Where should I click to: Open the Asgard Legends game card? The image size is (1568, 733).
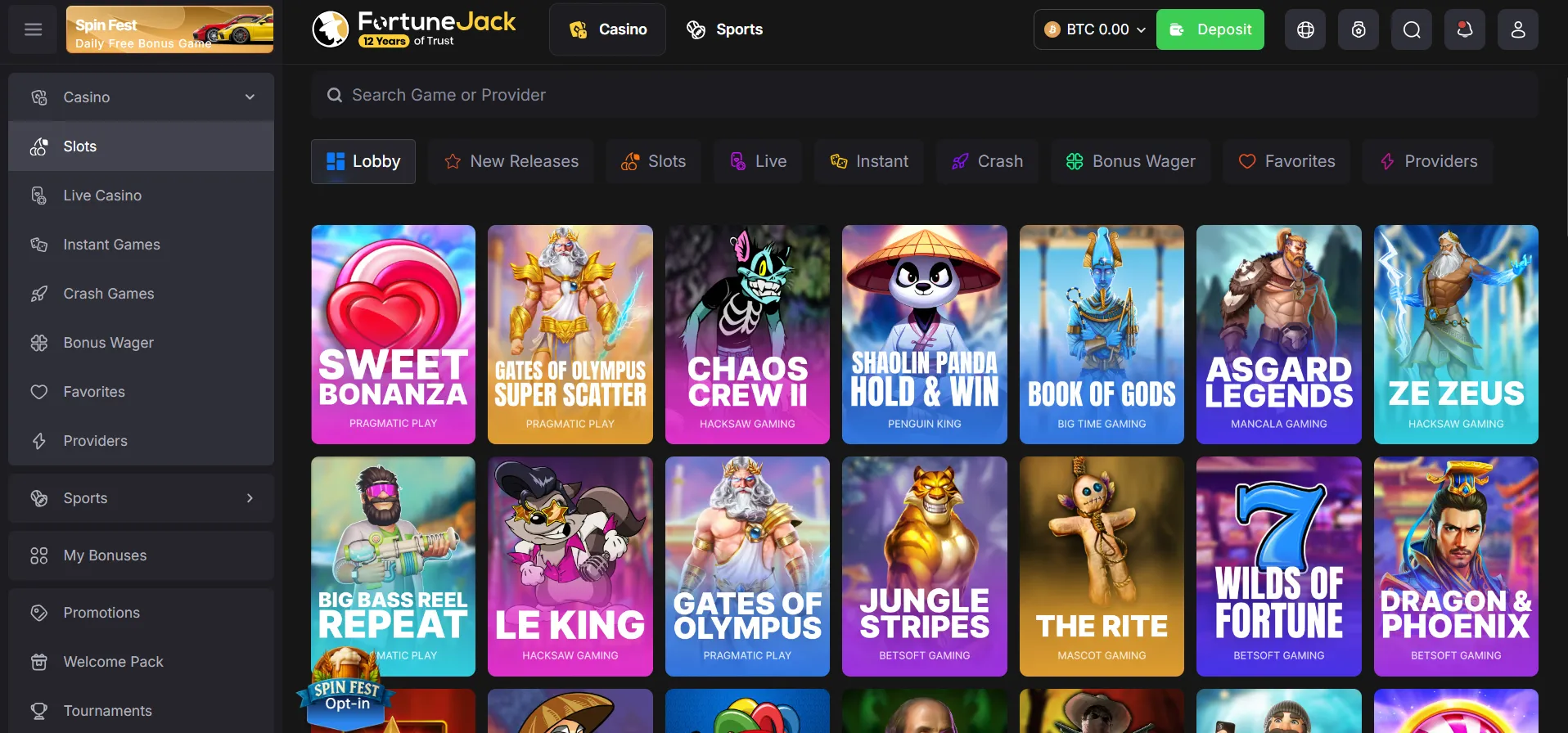click(1279, 335)
